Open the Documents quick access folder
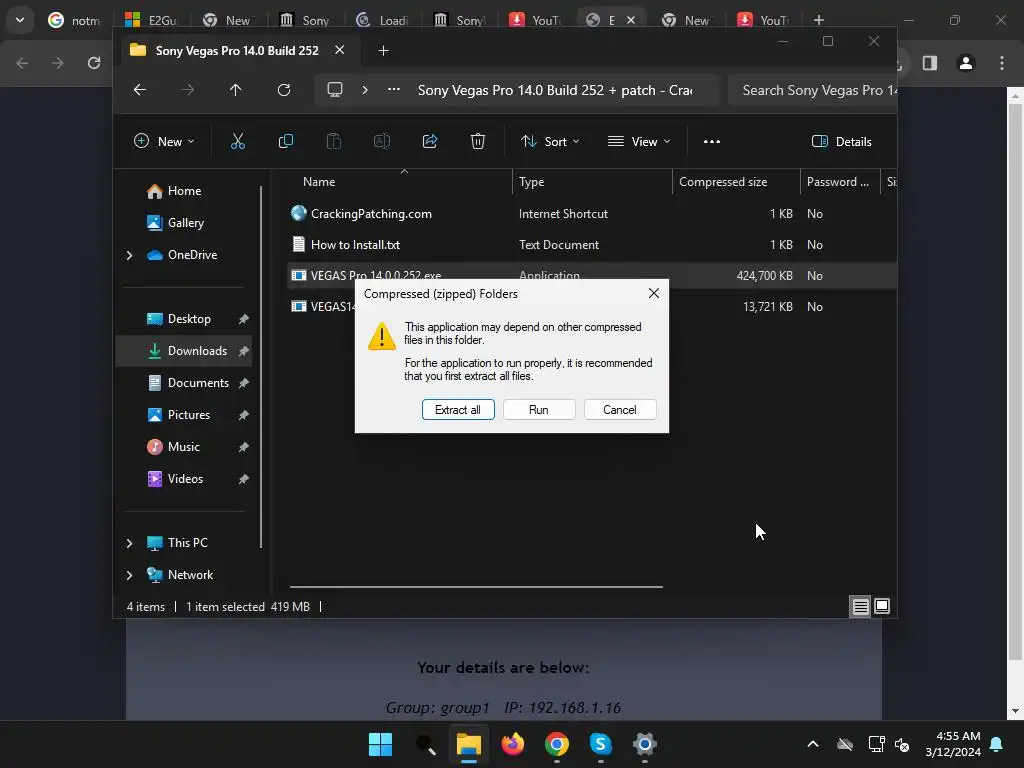 tap(198, 383)
